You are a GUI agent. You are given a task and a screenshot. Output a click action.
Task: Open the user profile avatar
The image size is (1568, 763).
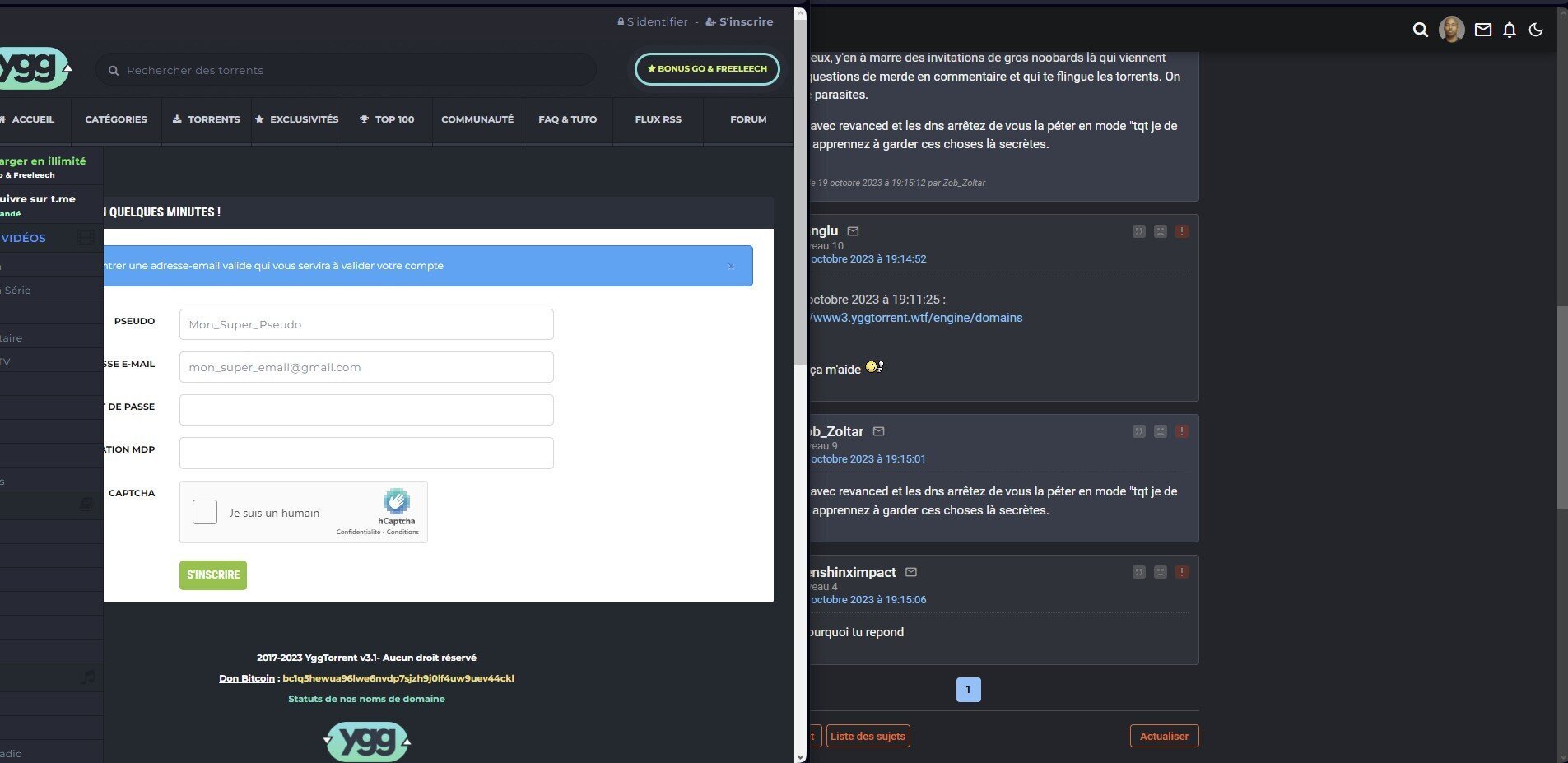(x=1451, y=30)
